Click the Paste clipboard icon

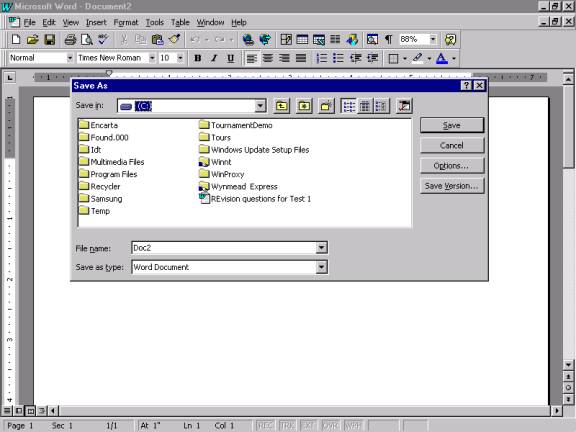pos(158,39)
